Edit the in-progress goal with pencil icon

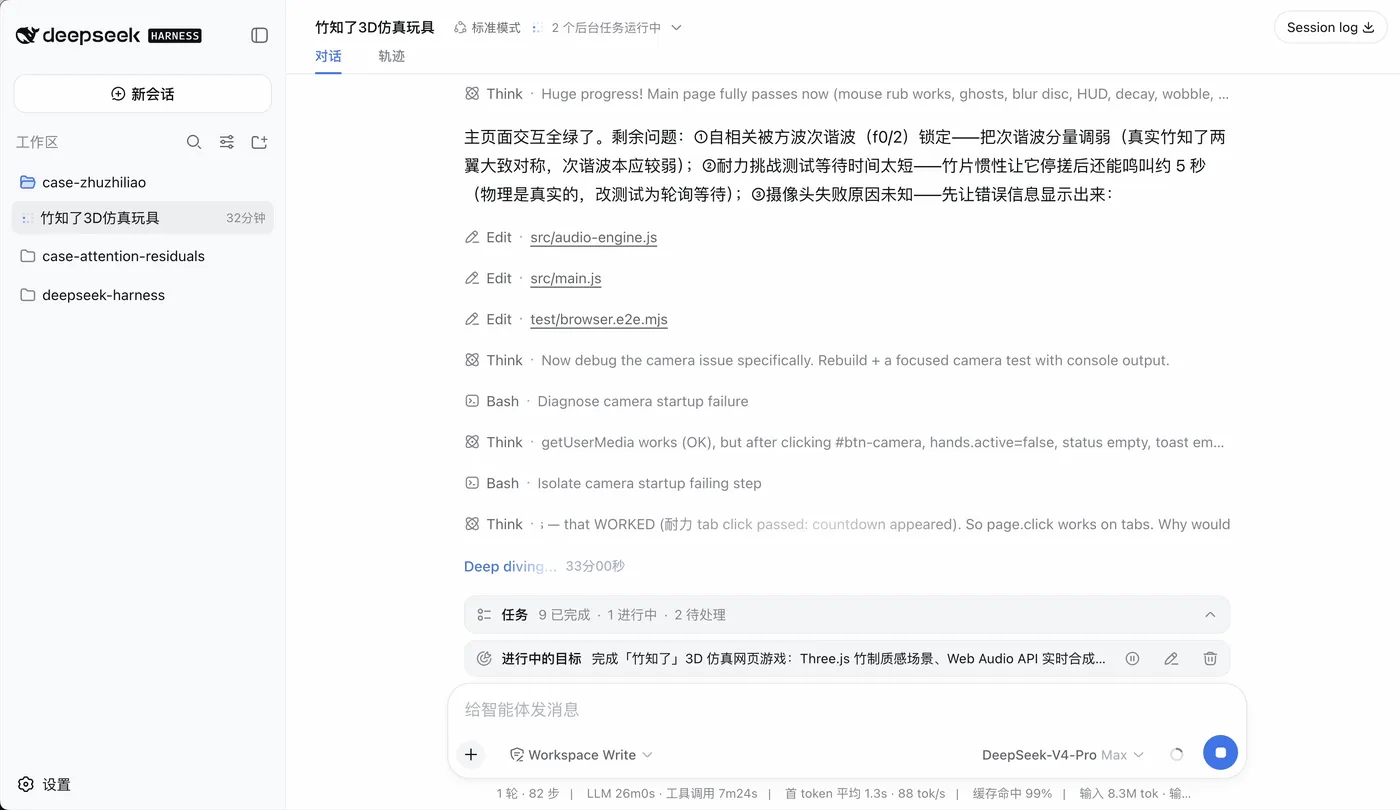1171,659
